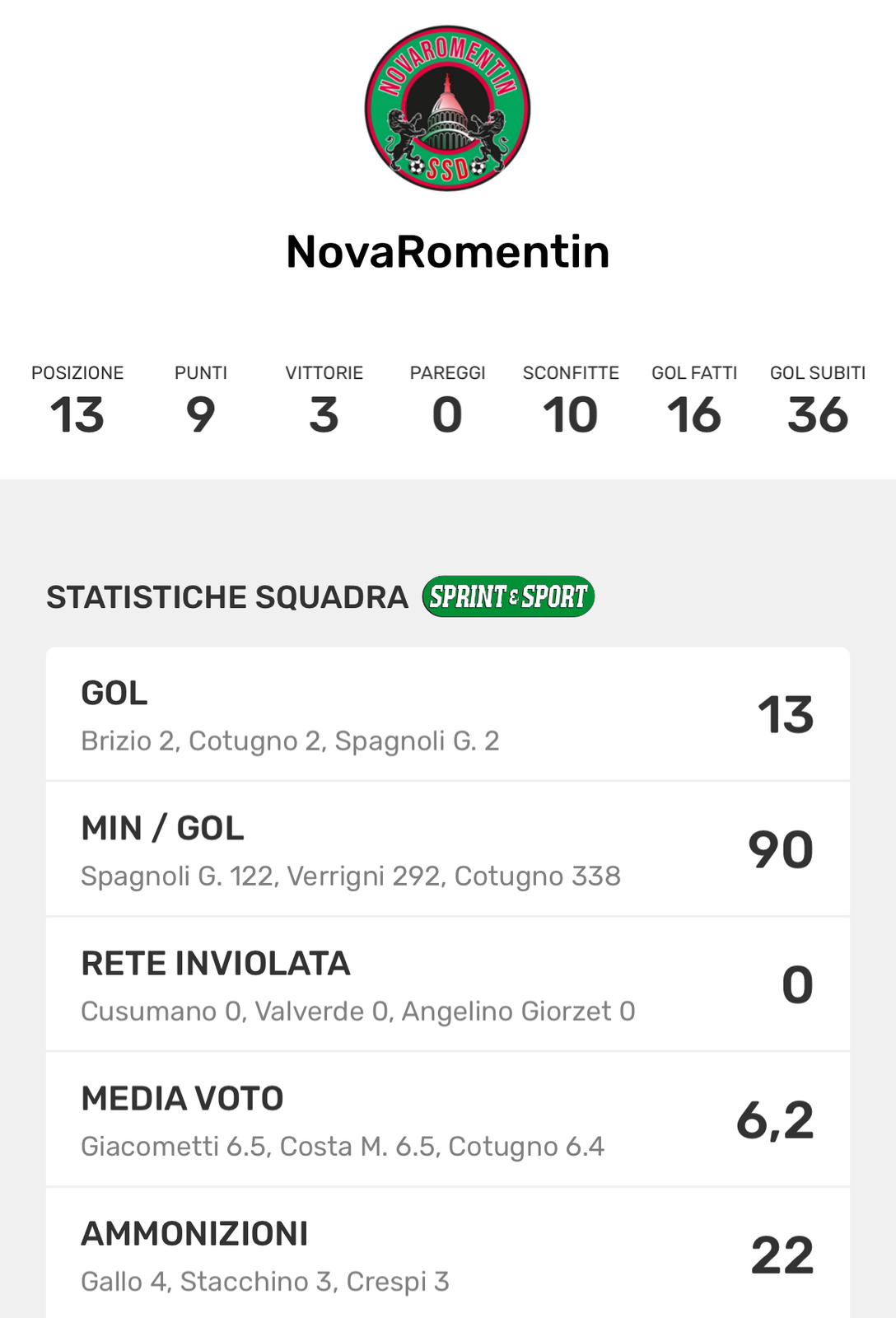896x1318 pixels.
Task: Tap the Posizione value 13
Action: tap(77, 414)
